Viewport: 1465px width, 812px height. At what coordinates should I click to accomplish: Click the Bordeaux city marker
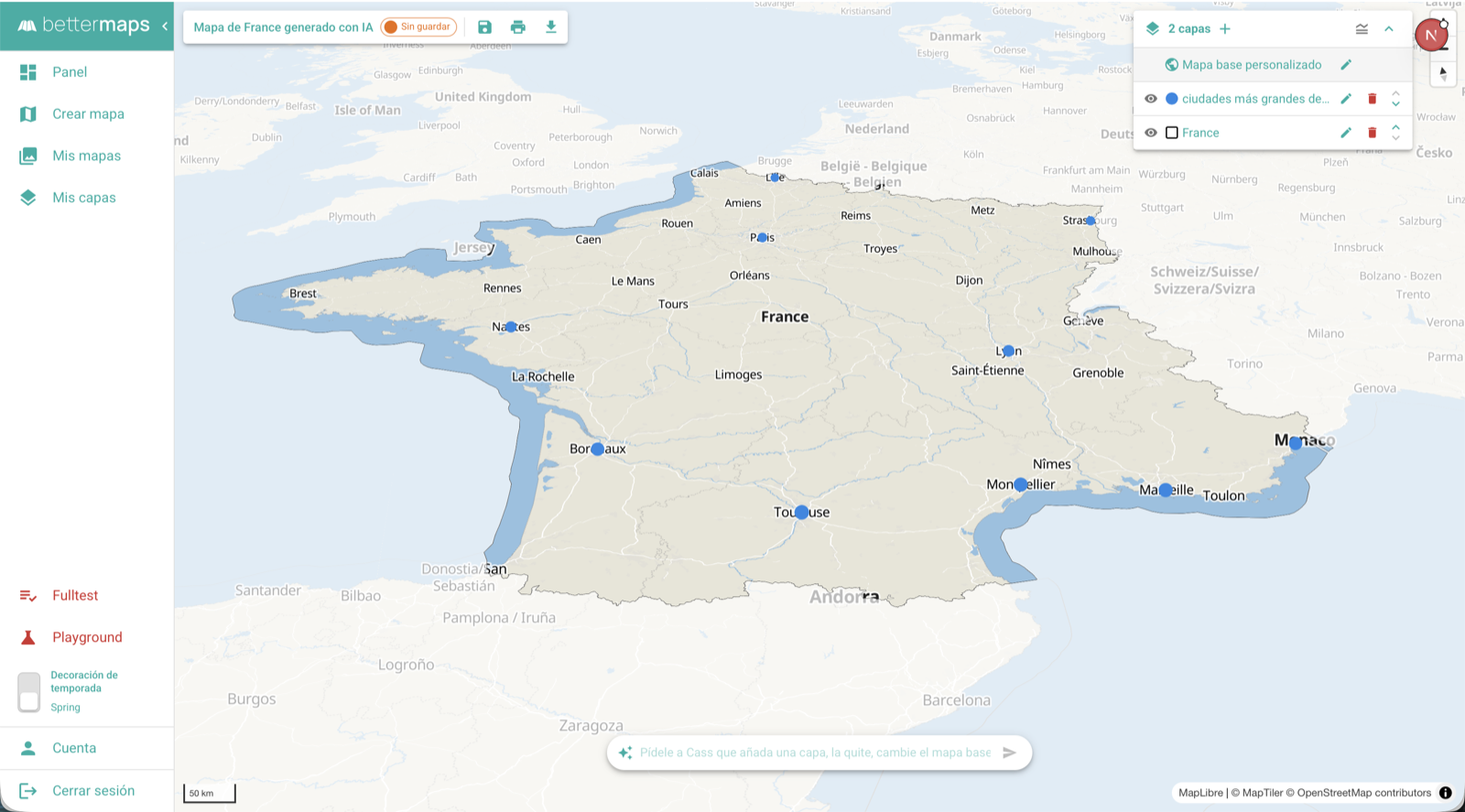tap(598, 449)
